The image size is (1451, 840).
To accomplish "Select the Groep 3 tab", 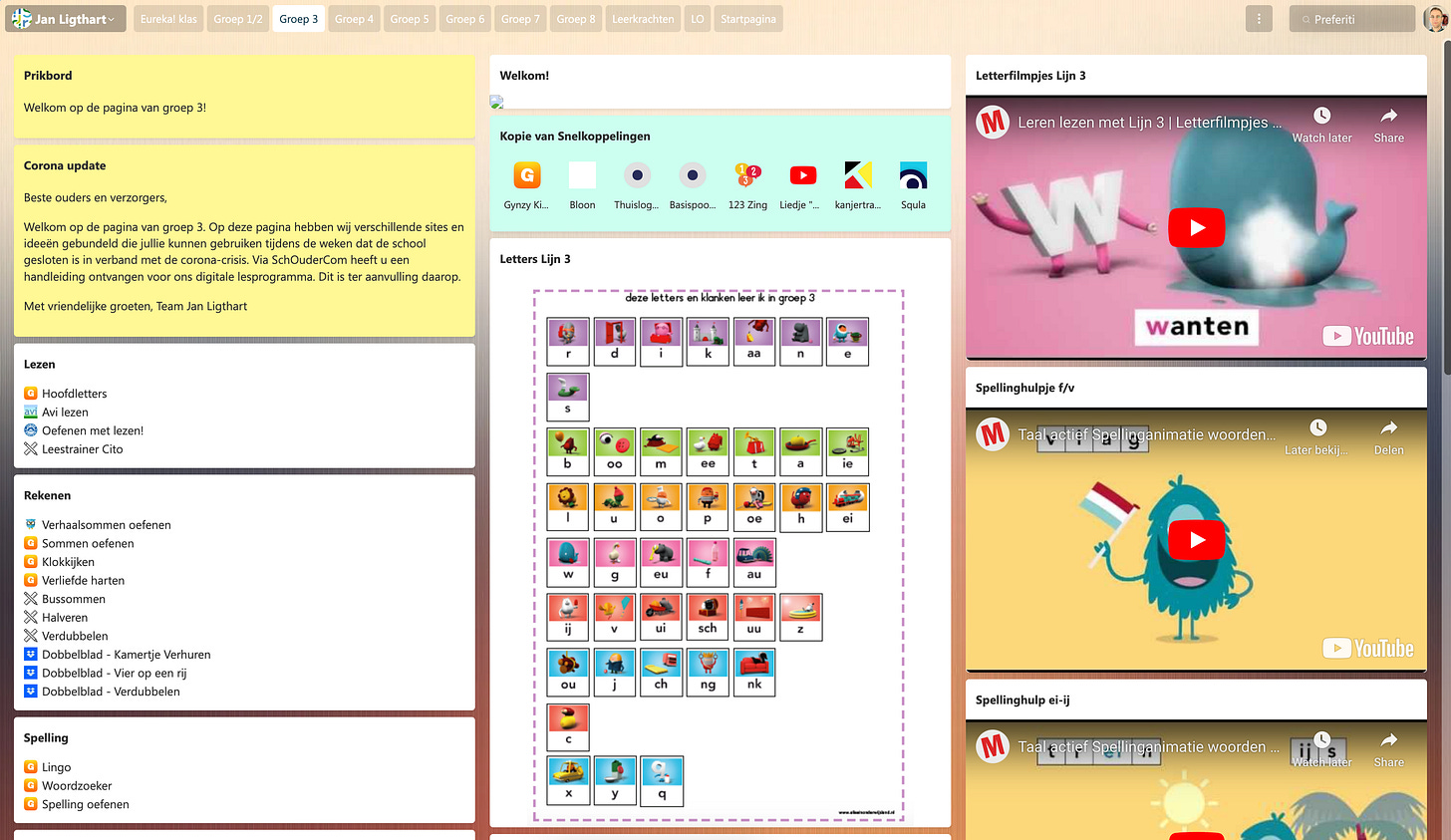I will [299, 19].
